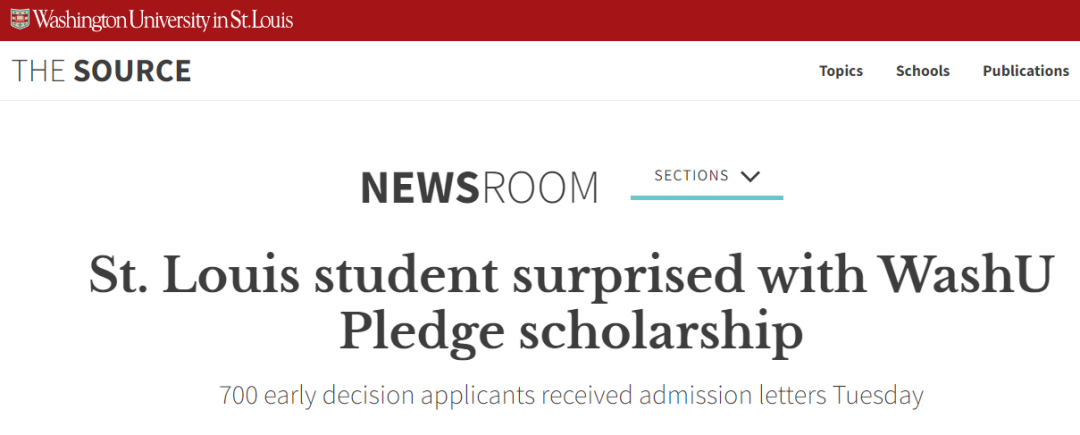This screenshot has width=1080, height=435.
Task: Open the Washington University in St. Louis wordmark
Action: click(x=164, y=20)
